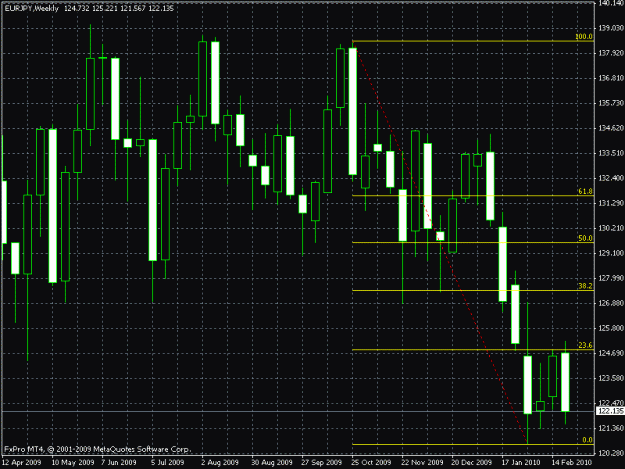Viewport: 625px width, 469px height.
Task: Click the 136.810 price axis label
Action: click(611, 78)
